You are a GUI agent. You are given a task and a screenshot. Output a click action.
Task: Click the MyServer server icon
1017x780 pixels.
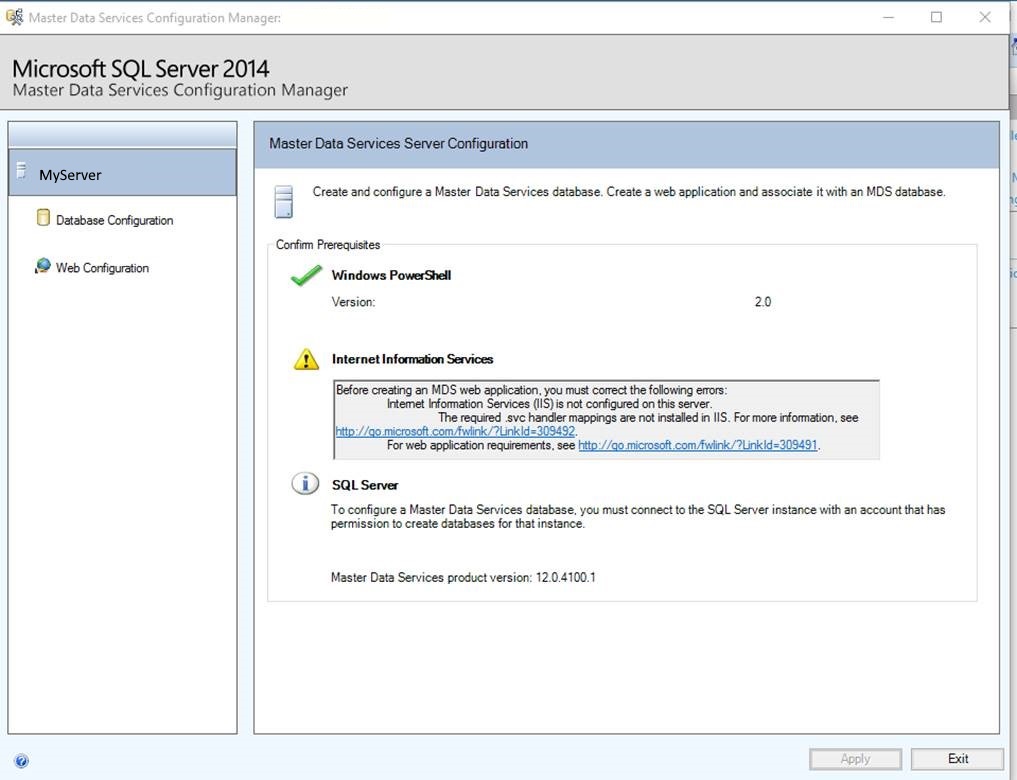[21, 170]
